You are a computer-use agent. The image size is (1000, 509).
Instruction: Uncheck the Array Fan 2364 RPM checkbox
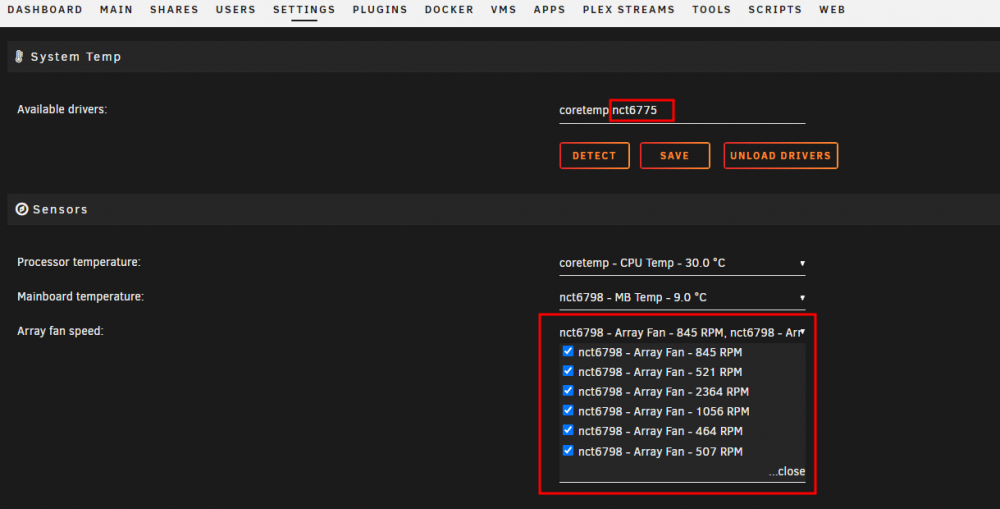click(x=568, y=390)
